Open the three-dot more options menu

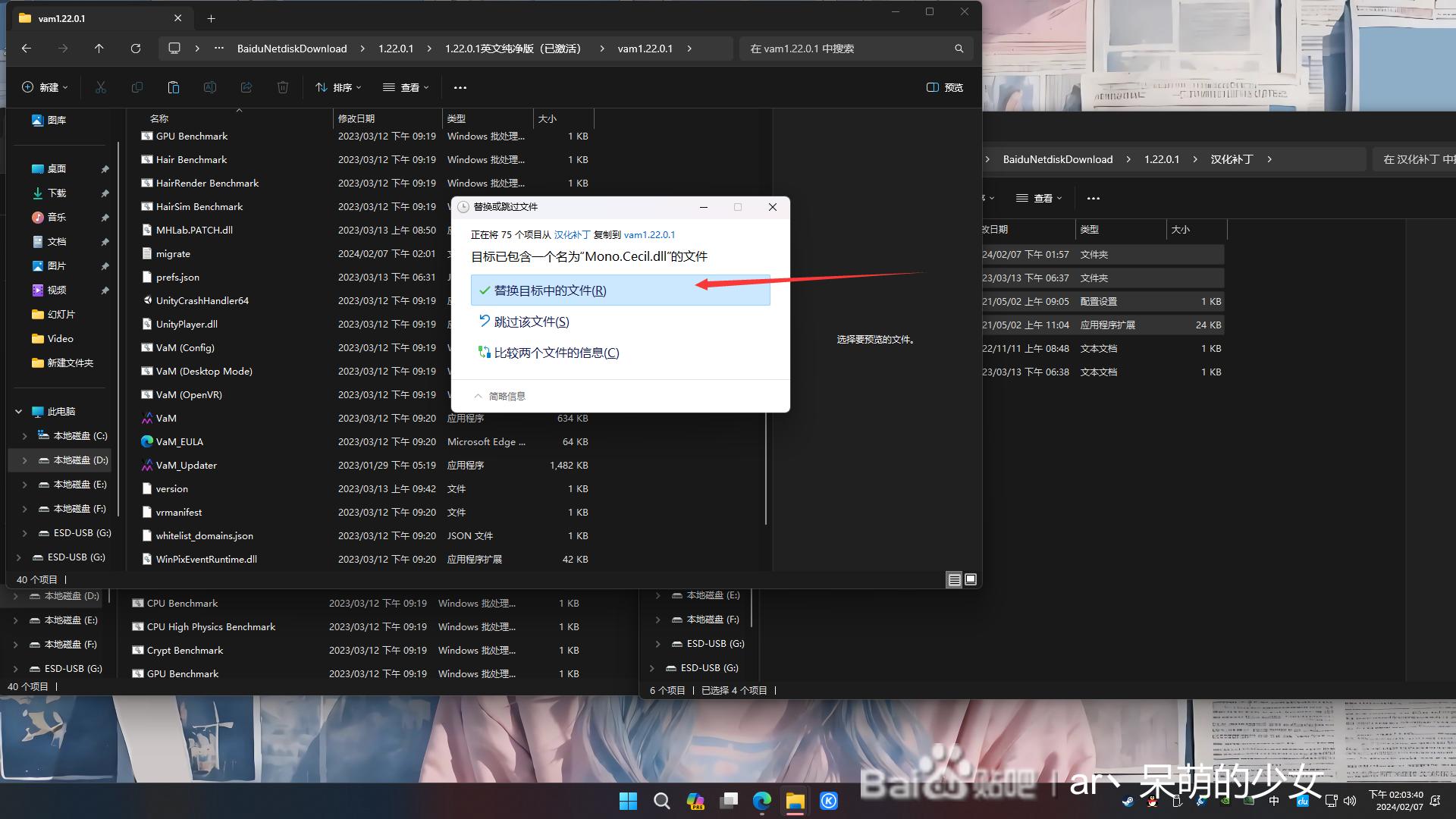pos(460,87)
